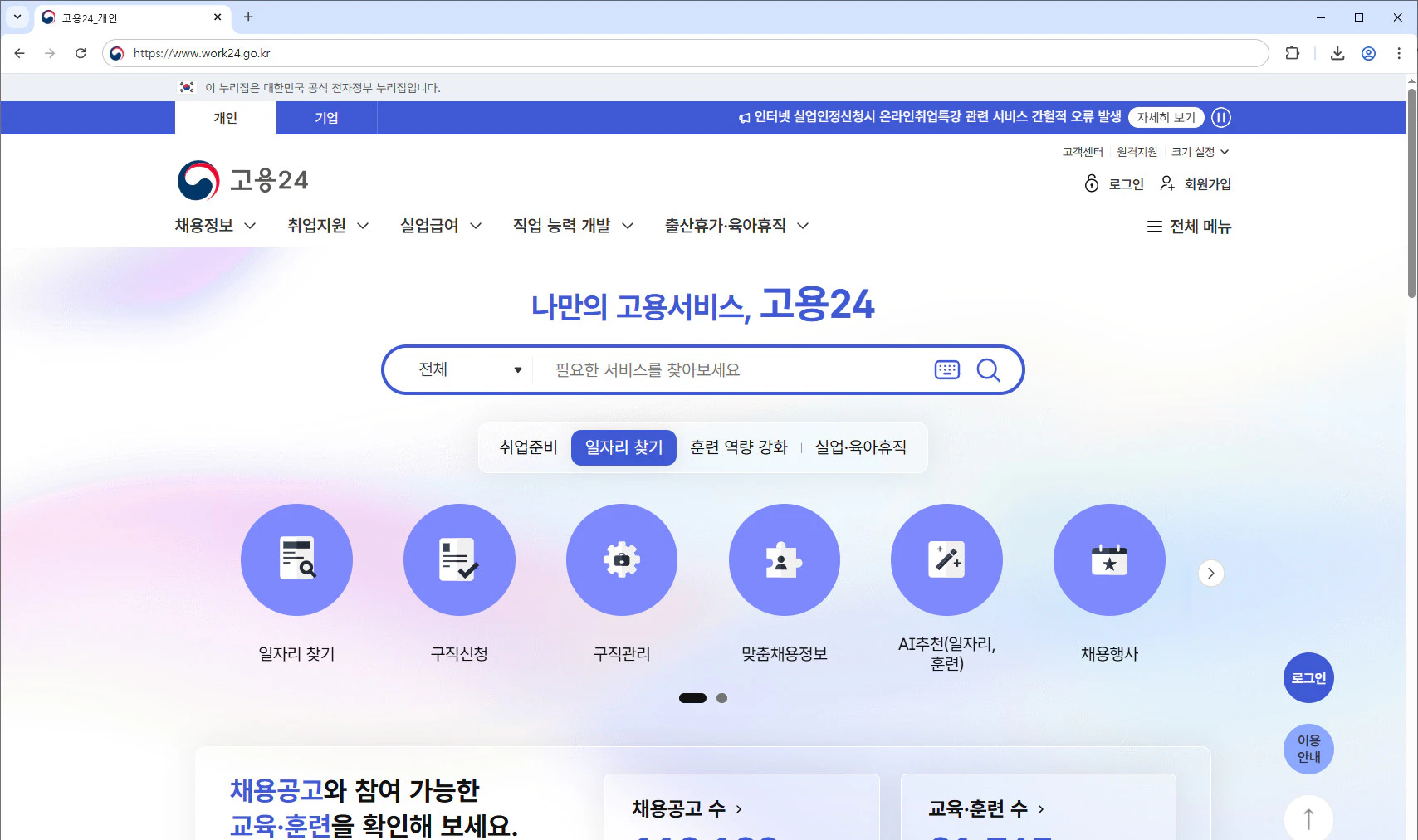Open the 전체 search category dropdown
Image resolution: width=1418 pixels, height=840 pixels.
coord(469,370)
